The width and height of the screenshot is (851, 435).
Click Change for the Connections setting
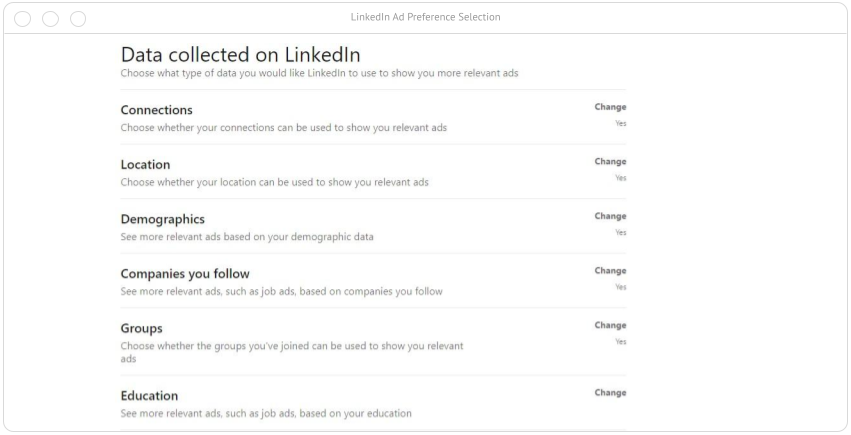(610, 107)
